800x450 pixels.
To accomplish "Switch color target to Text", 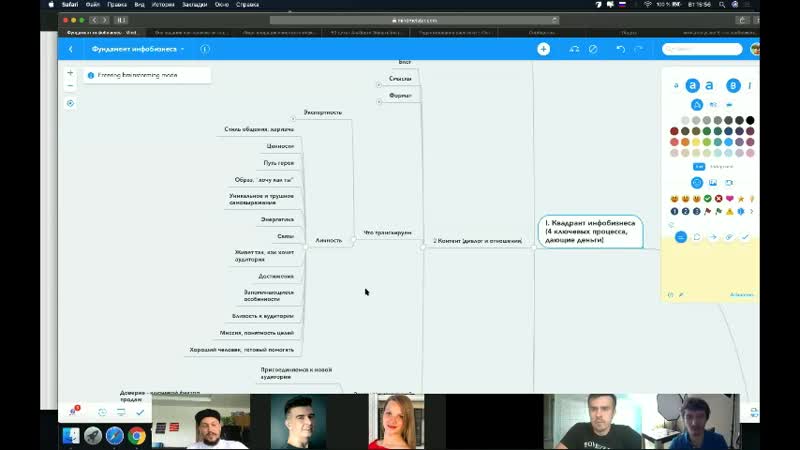I will tap(699, 166).
